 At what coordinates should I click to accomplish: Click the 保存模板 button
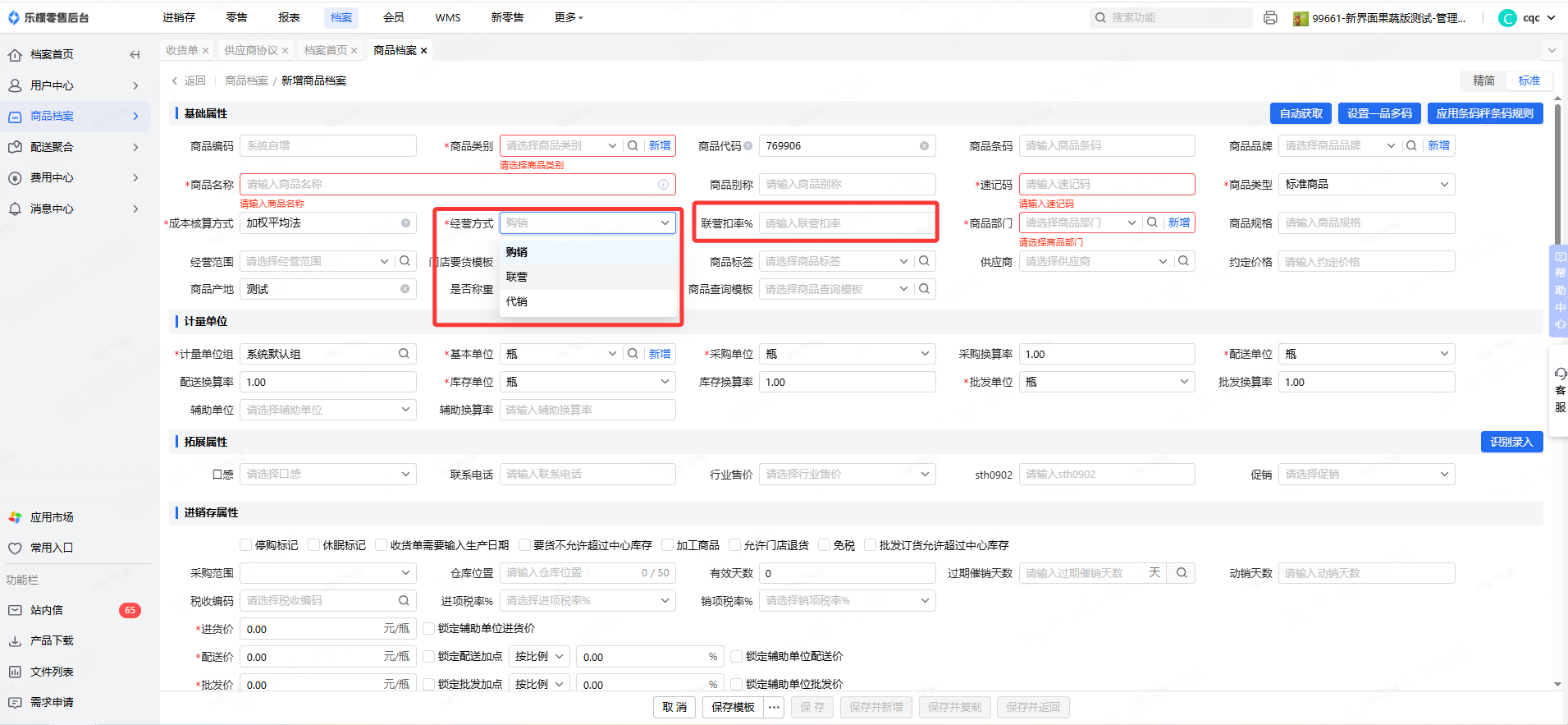pyautogui.click(x=733, y=708)
